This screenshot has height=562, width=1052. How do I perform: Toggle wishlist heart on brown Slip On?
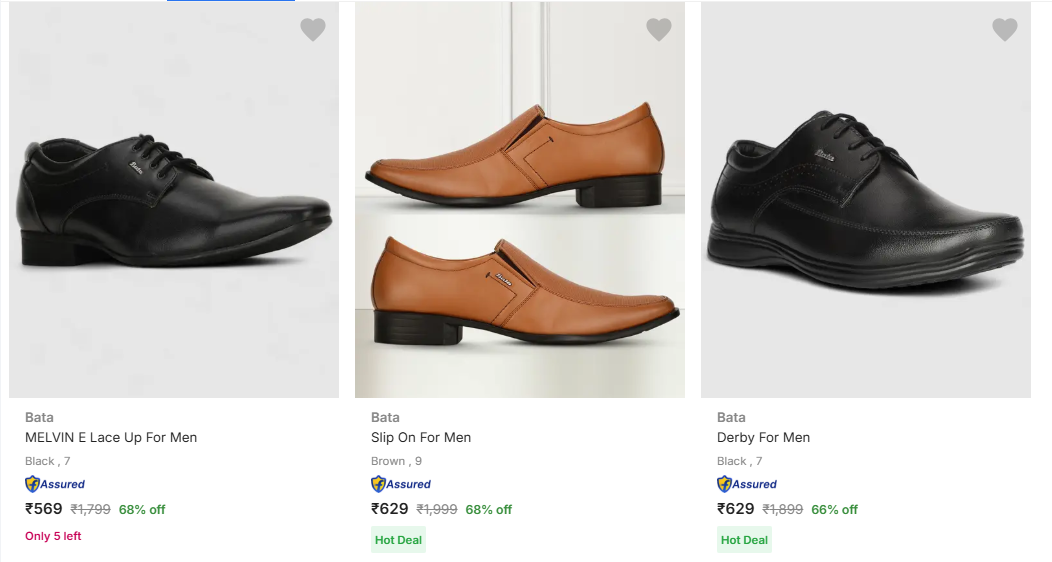pos(659,30)
